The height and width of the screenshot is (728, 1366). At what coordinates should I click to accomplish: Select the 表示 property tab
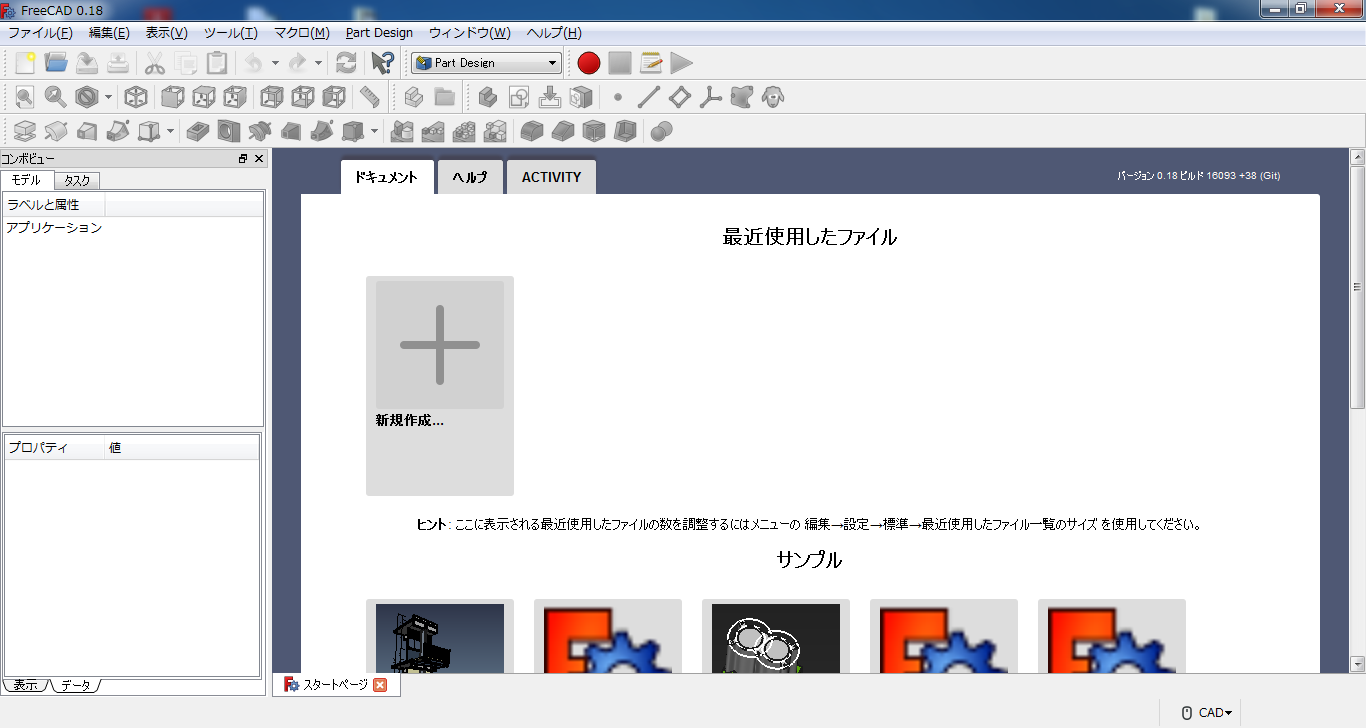click(x=26, y=685)
